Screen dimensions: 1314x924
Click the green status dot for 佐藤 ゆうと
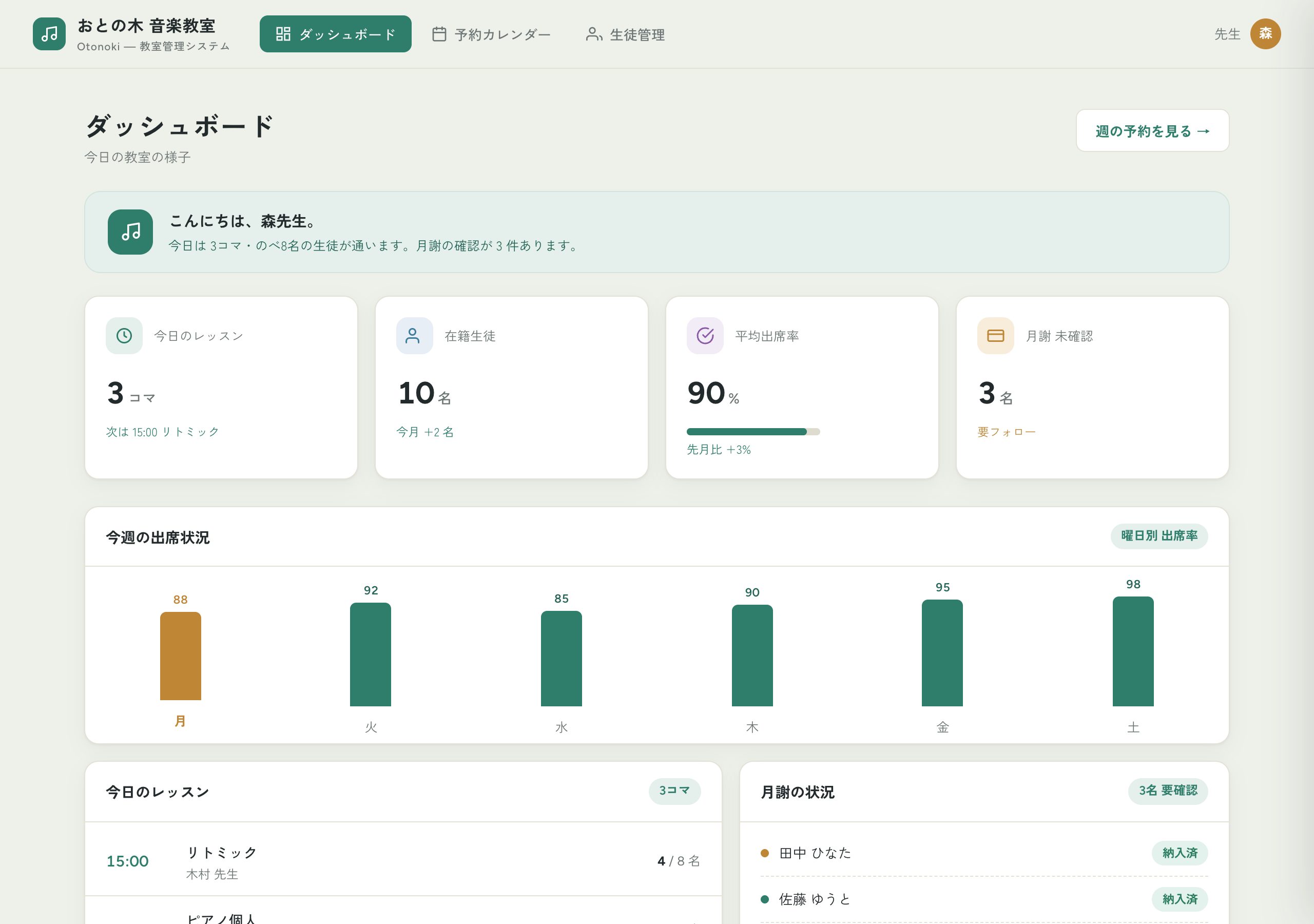coord(765,899)
